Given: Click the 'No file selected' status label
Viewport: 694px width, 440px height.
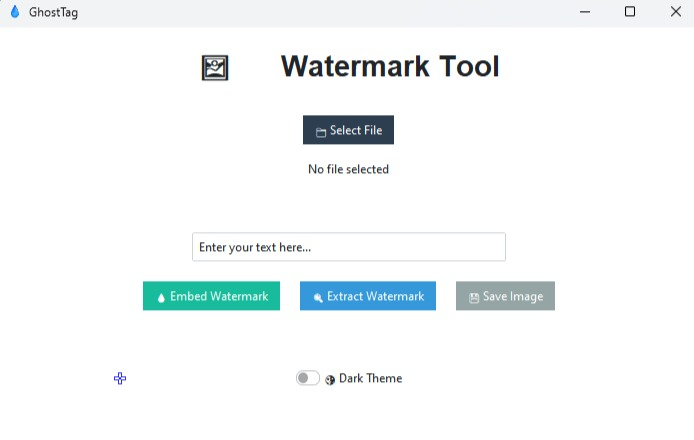Looking at the screenshot, I should pos(348,169).
